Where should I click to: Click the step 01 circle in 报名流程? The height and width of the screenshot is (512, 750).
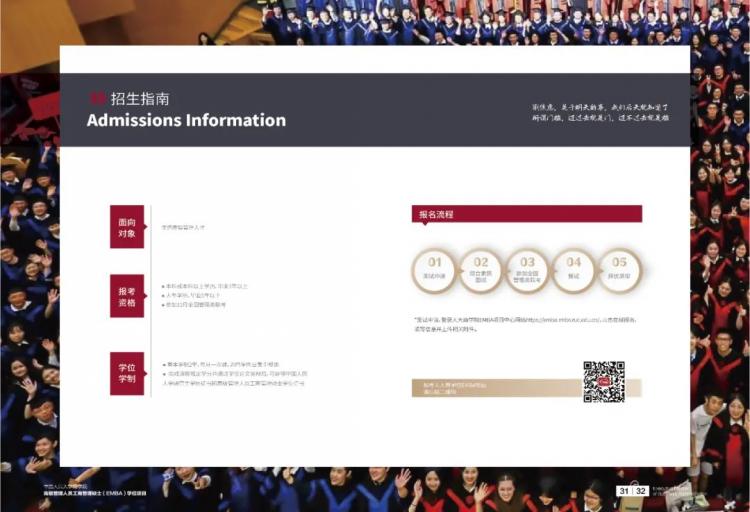click(x=434, y=270)
